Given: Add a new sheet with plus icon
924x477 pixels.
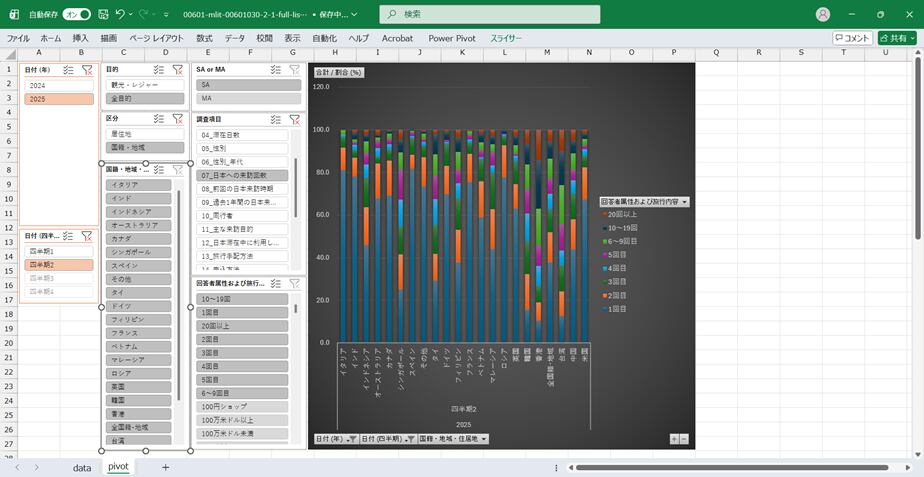Looking at the screenshot, I should pos(166,468).
